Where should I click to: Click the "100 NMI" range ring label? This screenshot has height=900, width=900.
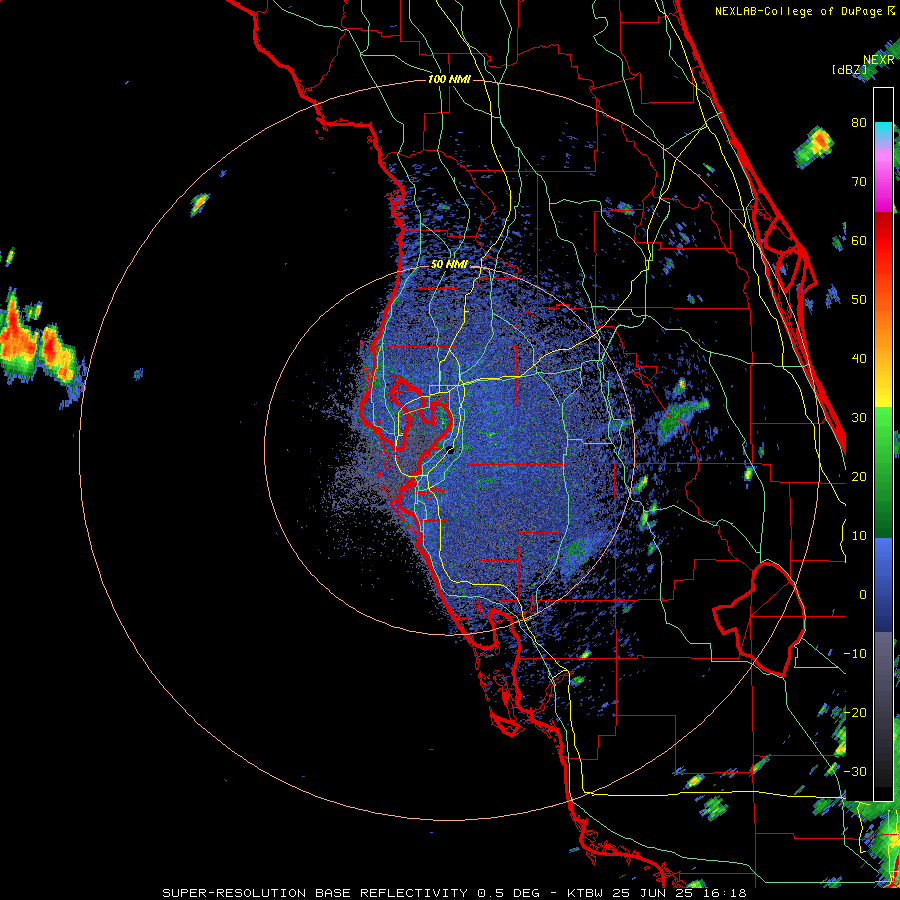click(449, 79)
